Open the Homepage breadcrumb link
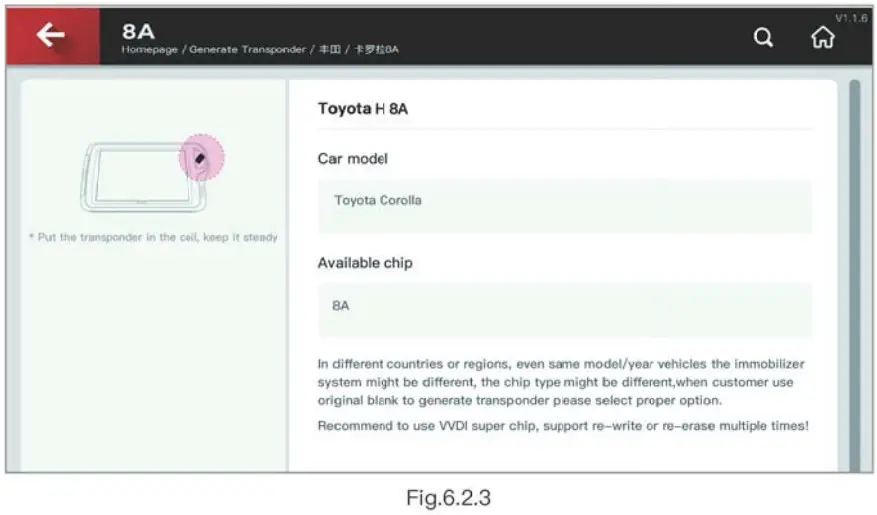This screenshot has width=877, height=515. click(x=149, y=50)
